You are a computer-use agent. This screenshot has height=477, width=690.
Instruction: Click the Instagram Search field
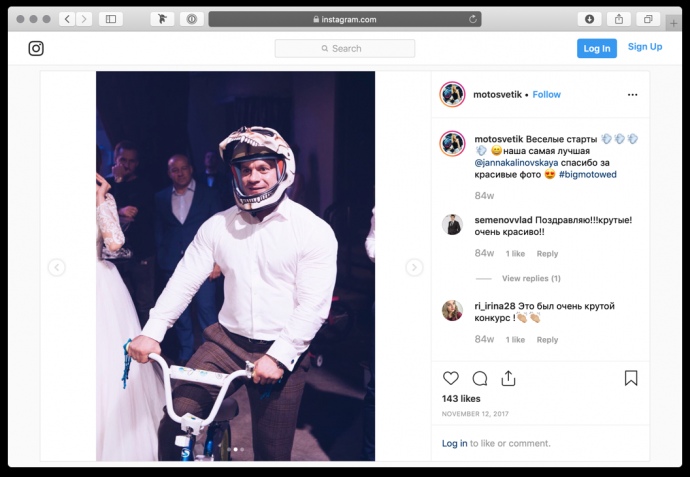pos(345,48)
